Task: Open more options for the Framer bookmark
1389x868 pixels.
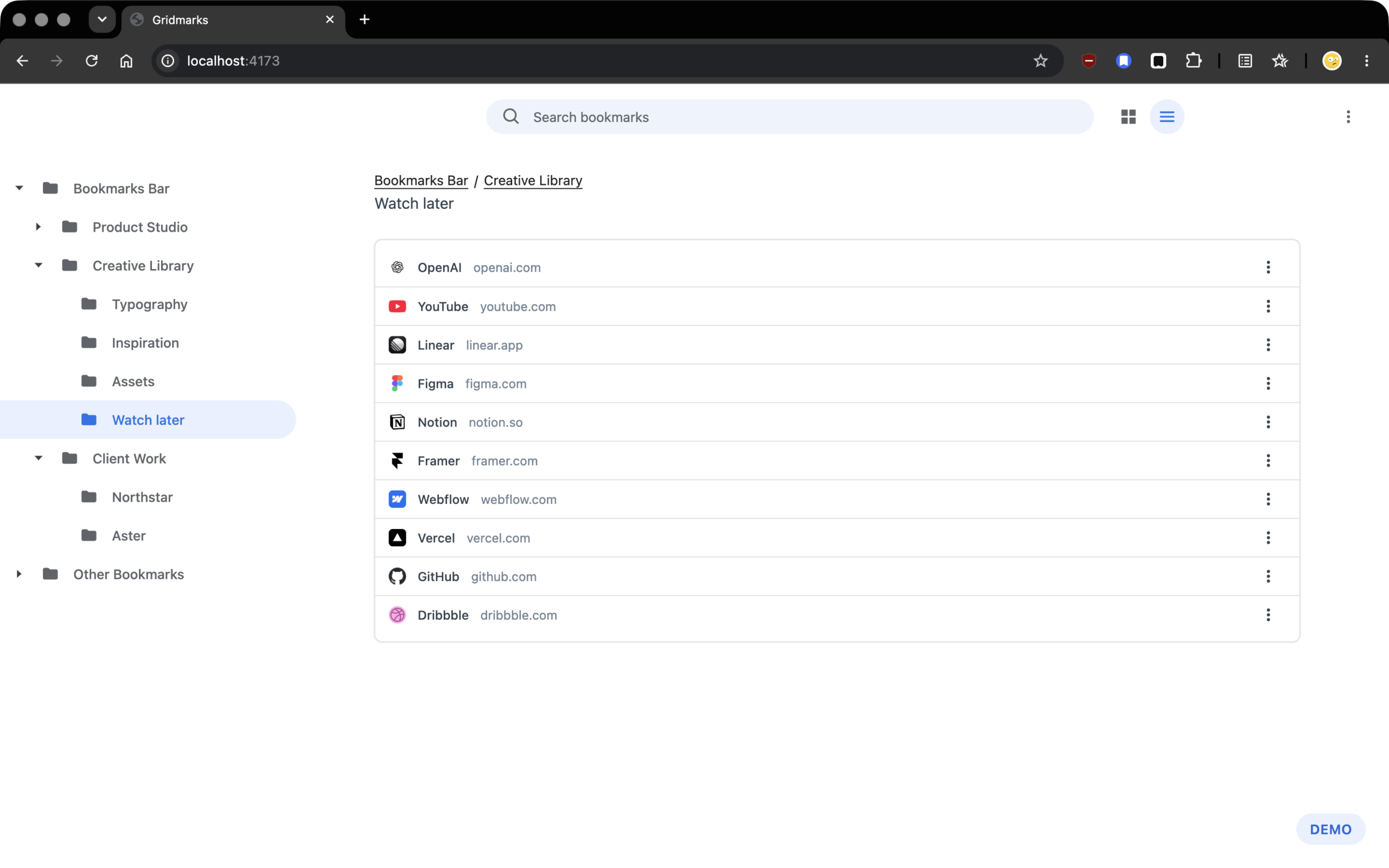Action: [1268, 461]
